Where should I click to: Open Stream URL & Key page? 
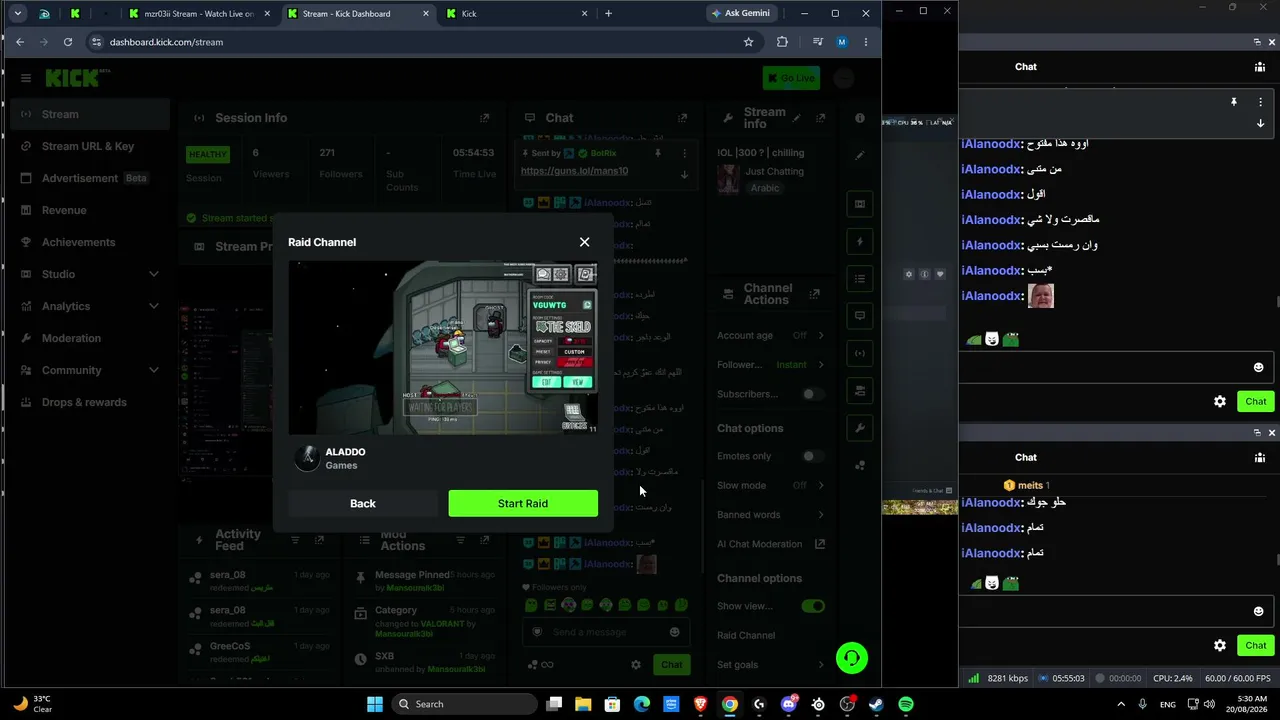[x=90, y=146]
